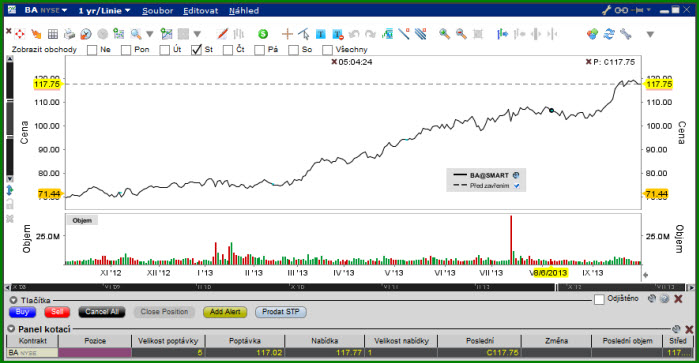699x363 pixels.
Task: Click the zoom out magnifier icon
Action: [461, 34]
